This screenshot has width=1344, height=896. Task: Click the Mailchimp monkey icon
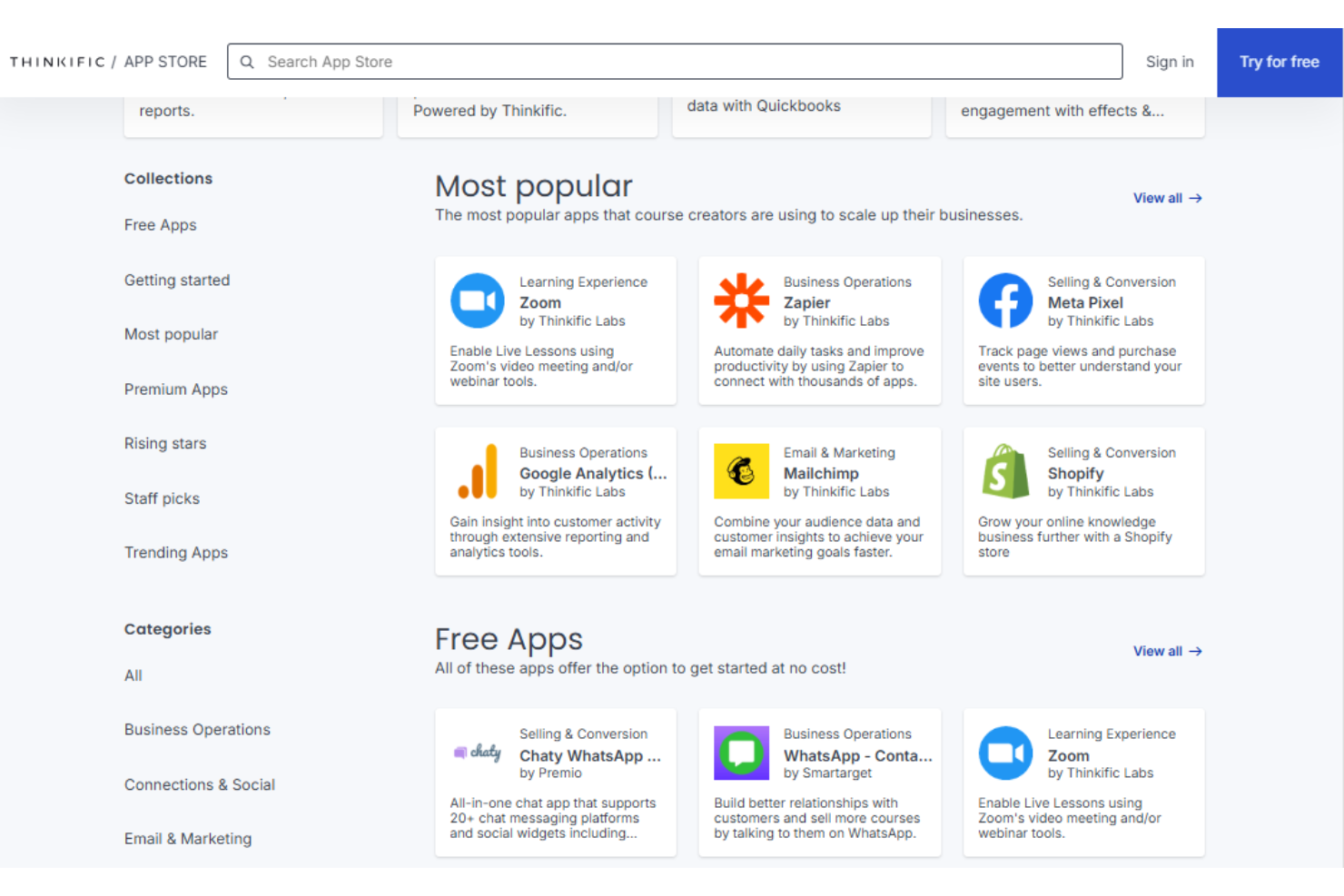741,471
